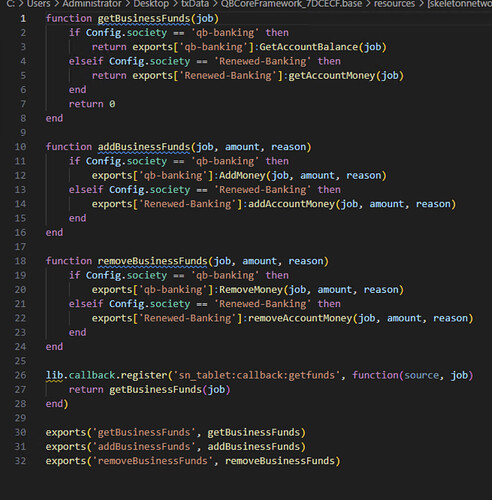Click the removeBusinessFunds function definition name
The width and height of the screenshot is (492, 500).
click(152, 261)
